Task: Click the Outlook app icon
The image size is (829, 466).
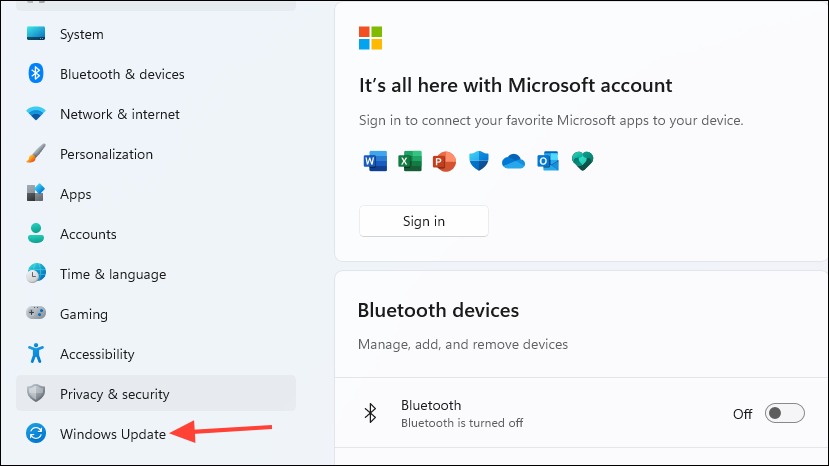Action: pos(548,161)
